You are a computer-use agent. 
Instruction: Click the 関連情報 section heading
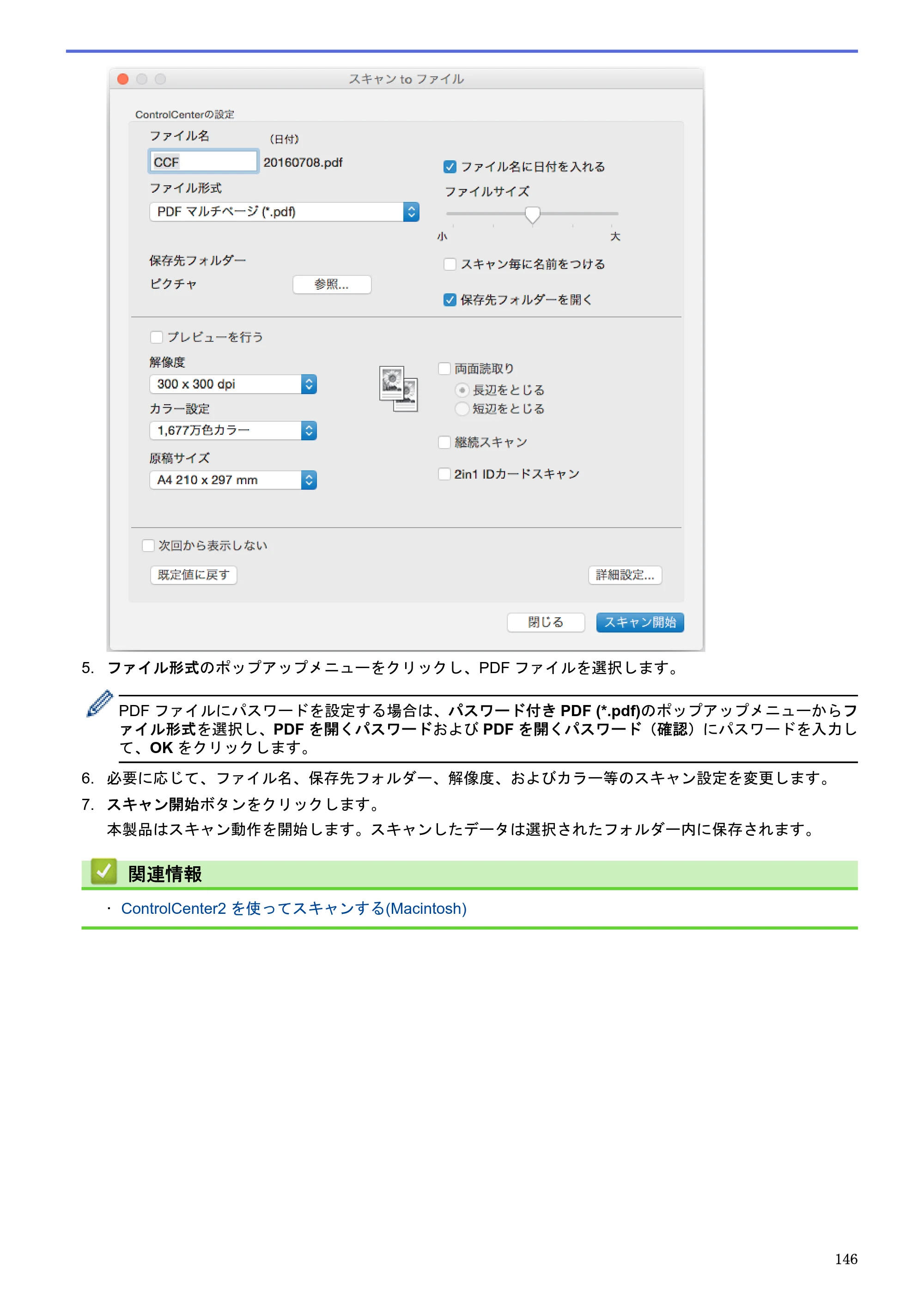click(165, 874)
